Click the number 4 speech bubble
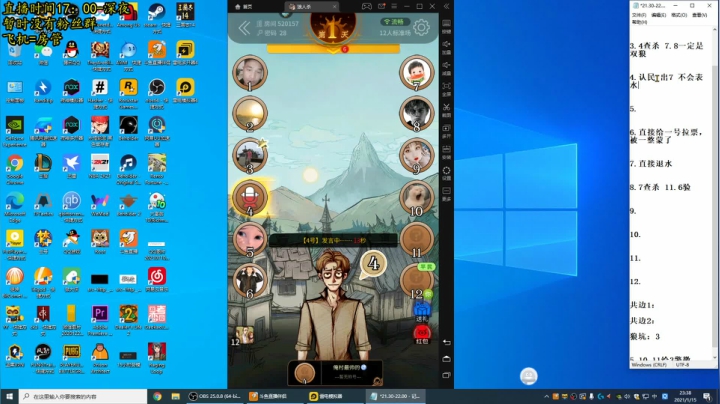 (373, 264)
